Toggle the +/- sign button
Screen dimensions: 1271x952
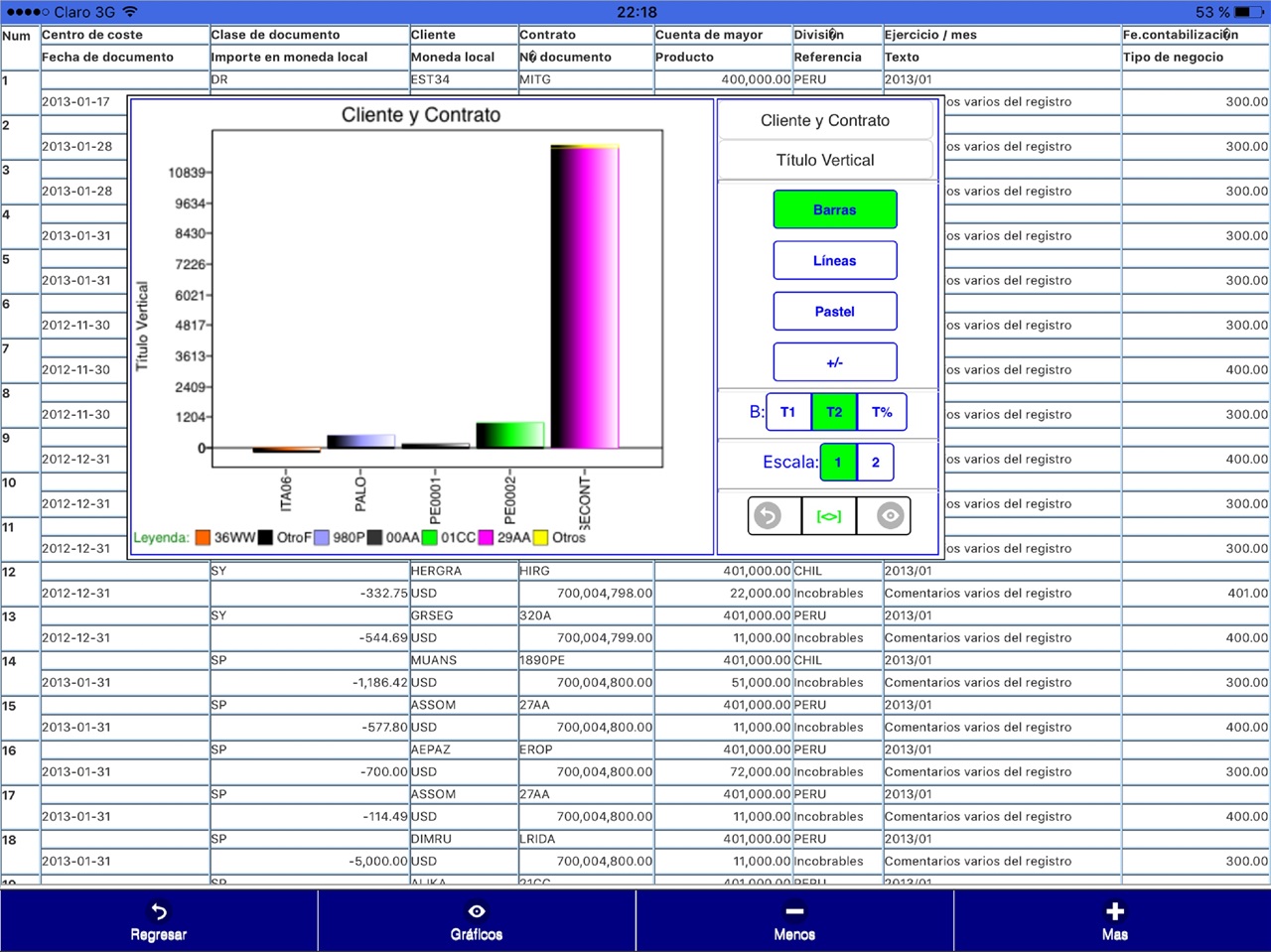point(835,362)
